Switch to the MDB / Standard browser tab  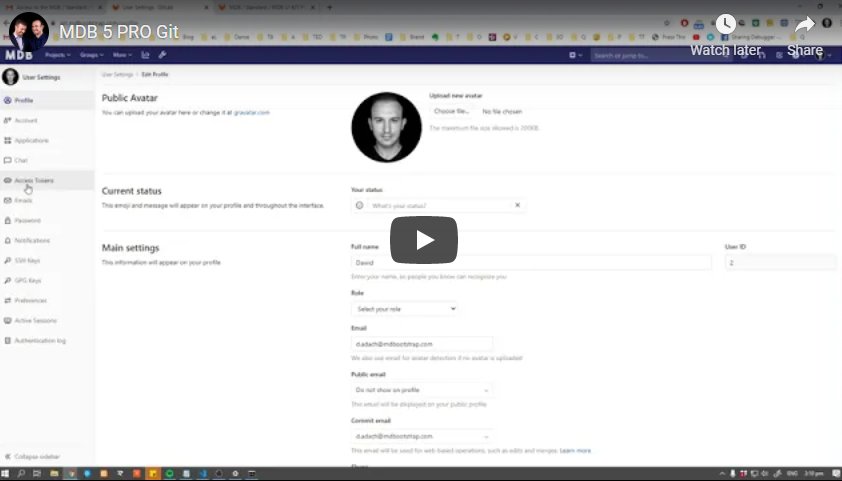point(267,8)
